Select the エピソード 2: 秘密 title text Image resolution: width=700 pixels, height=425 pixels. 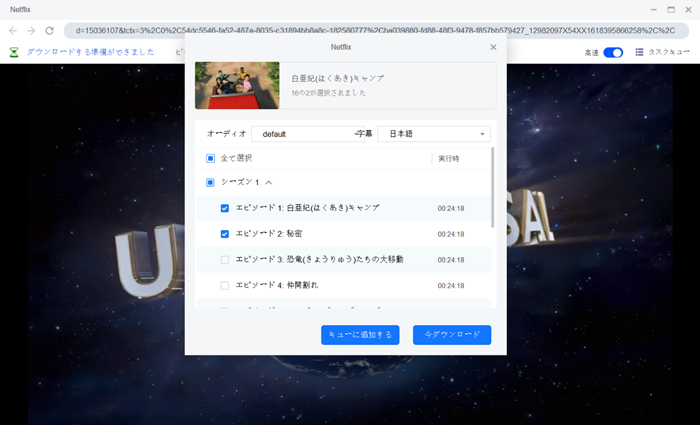coord(269,234)
